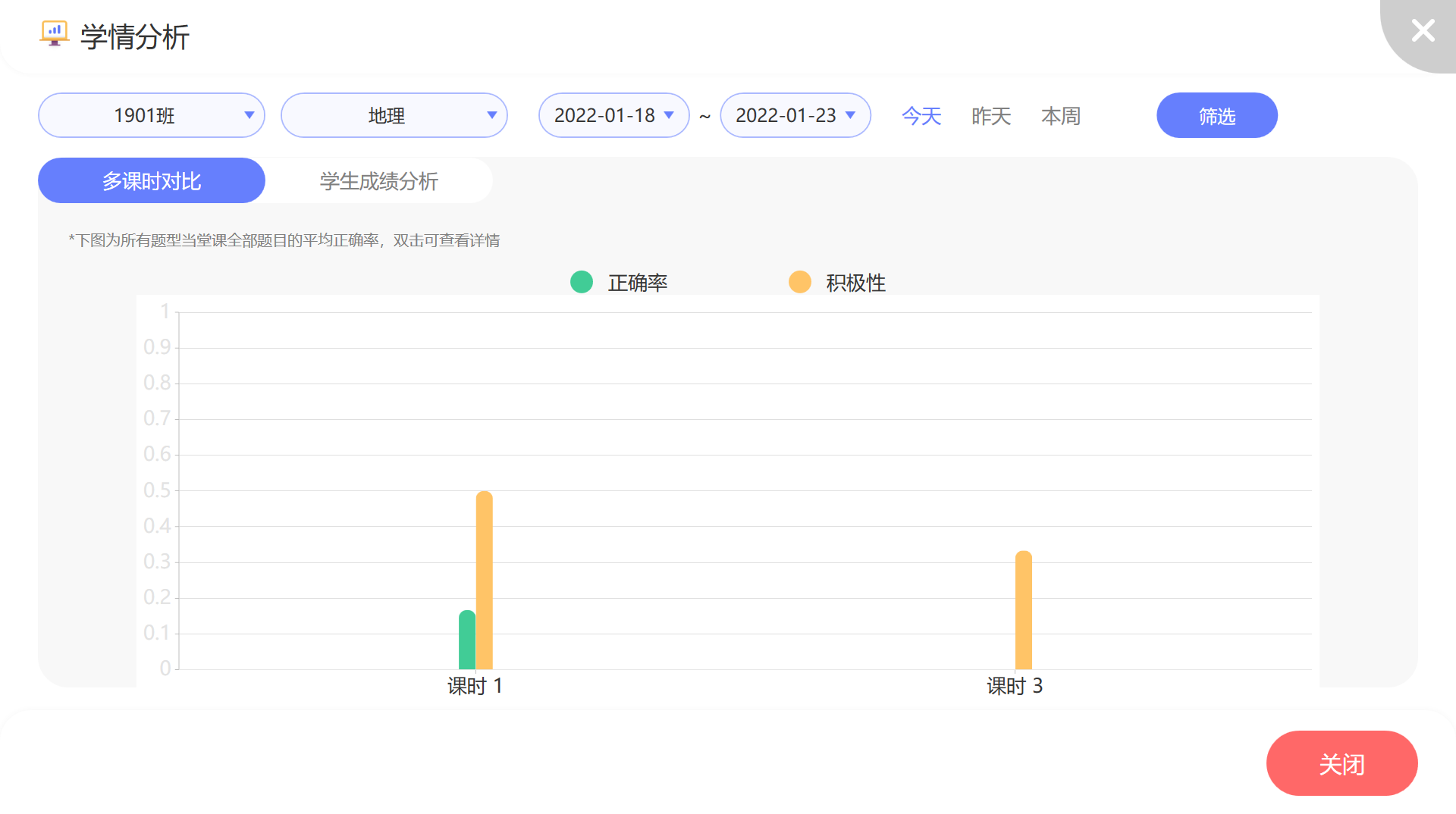Click the orange 积极性 bar for 课时 1
Viewport: 1456px width, 814px height.
pyautogui.click(x=485, y=581)
